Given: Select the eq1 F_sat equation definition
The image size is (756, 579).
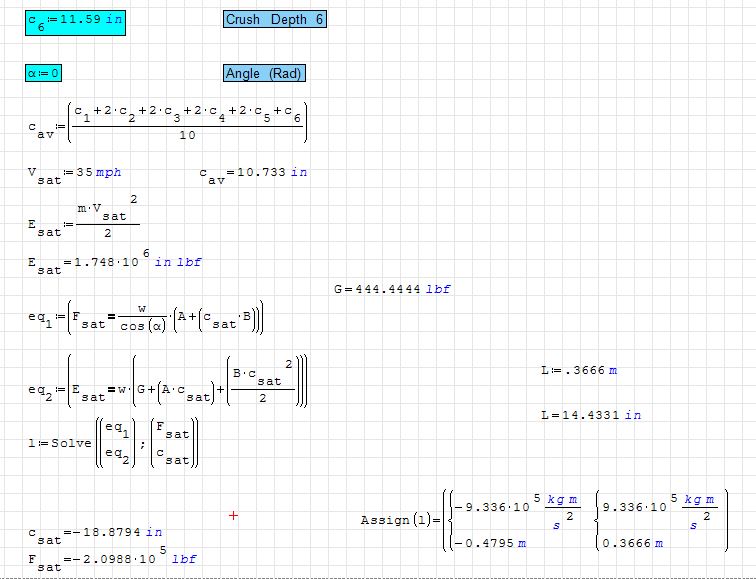Looking at the screenshot, I should (146, 320).
